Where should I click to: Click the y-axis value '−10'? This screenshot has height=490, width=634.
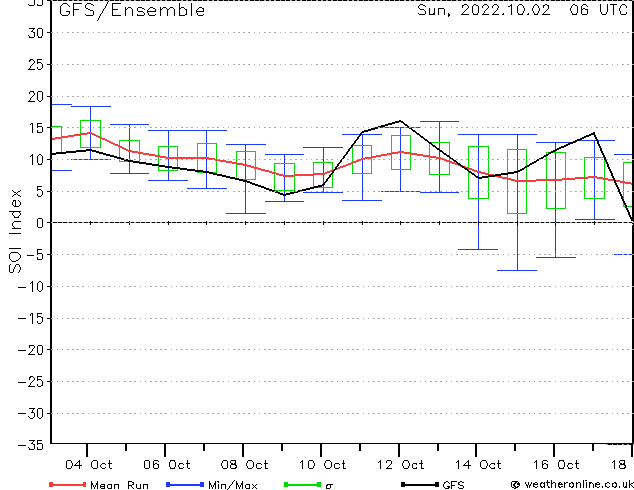click(30, 287)
